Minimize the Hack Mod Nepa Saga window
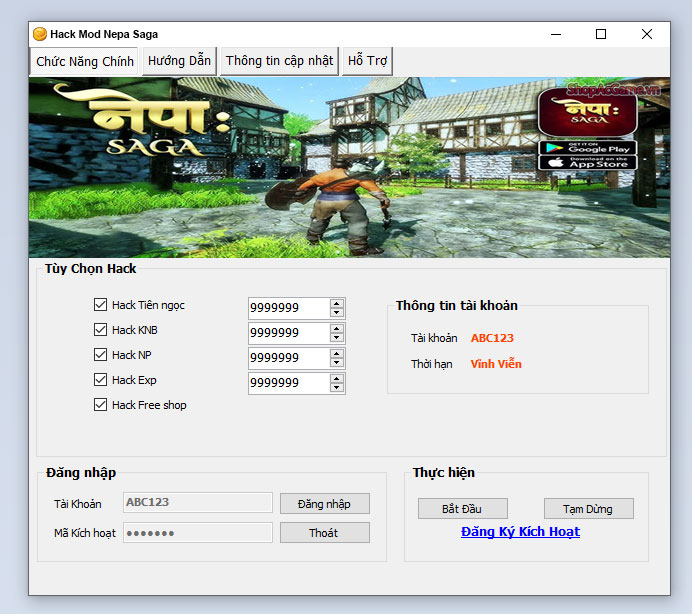This screenshot has width=693, height=616. [x=556, y=34]
